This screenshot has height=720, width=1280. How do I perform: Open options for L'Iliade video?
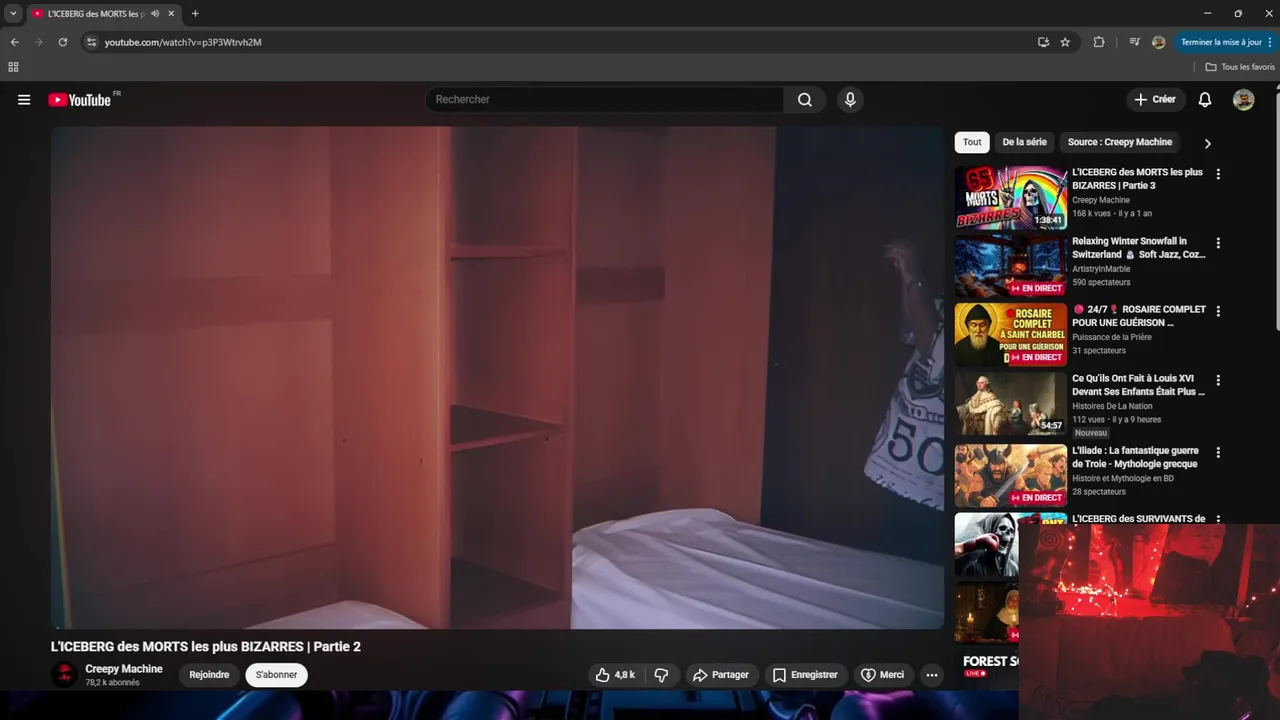pyautogui.click(x=1218, y=452)
